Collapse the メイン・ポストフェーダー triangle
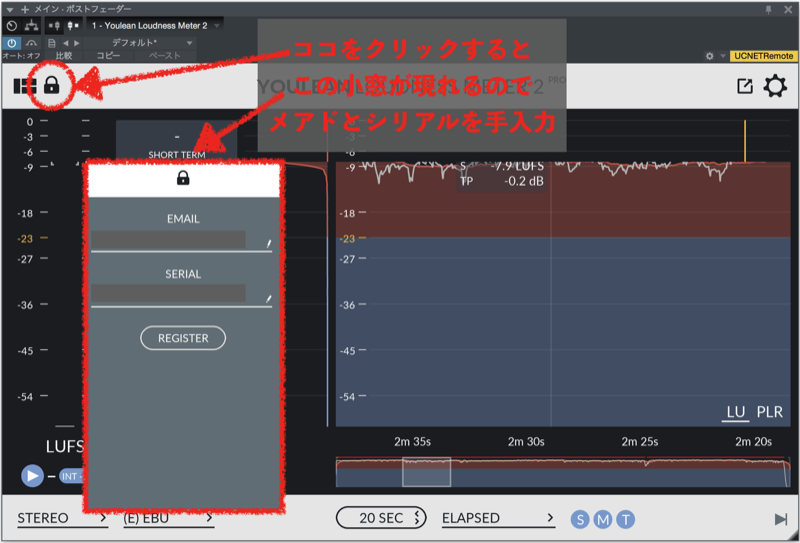800x543 pixels. [x=10, y=9]
